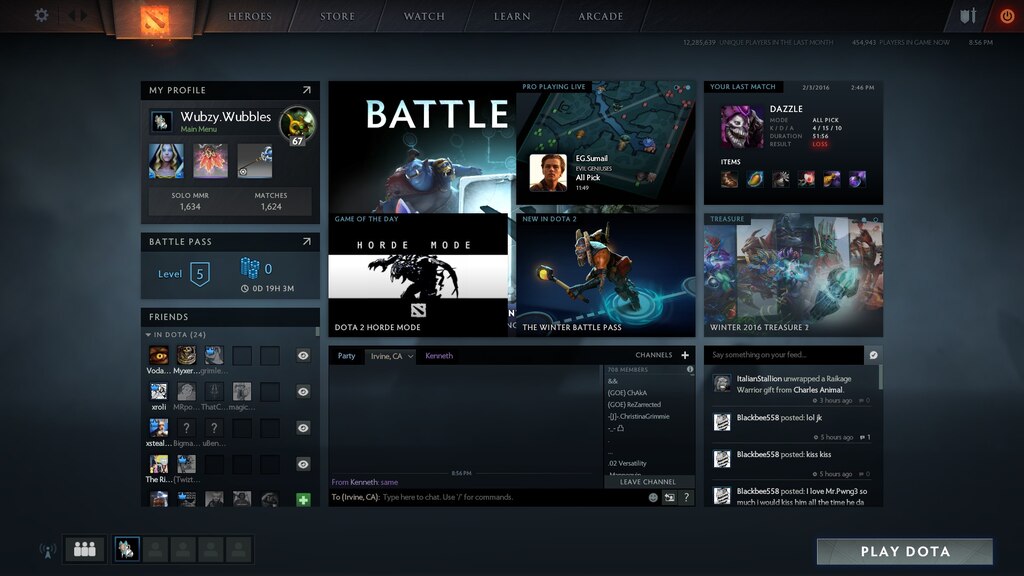Open Battle Pass via its arrow icon
This screenshot has width=1024, height=576.
(x=306, y=242)
